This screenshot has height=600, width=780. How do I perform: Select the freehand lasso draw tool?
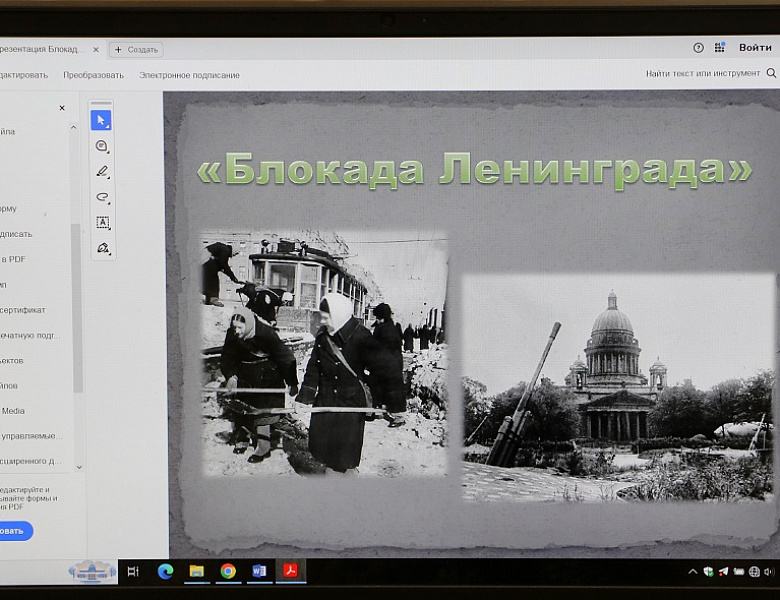pyautogui.click(x=102, y=197)
